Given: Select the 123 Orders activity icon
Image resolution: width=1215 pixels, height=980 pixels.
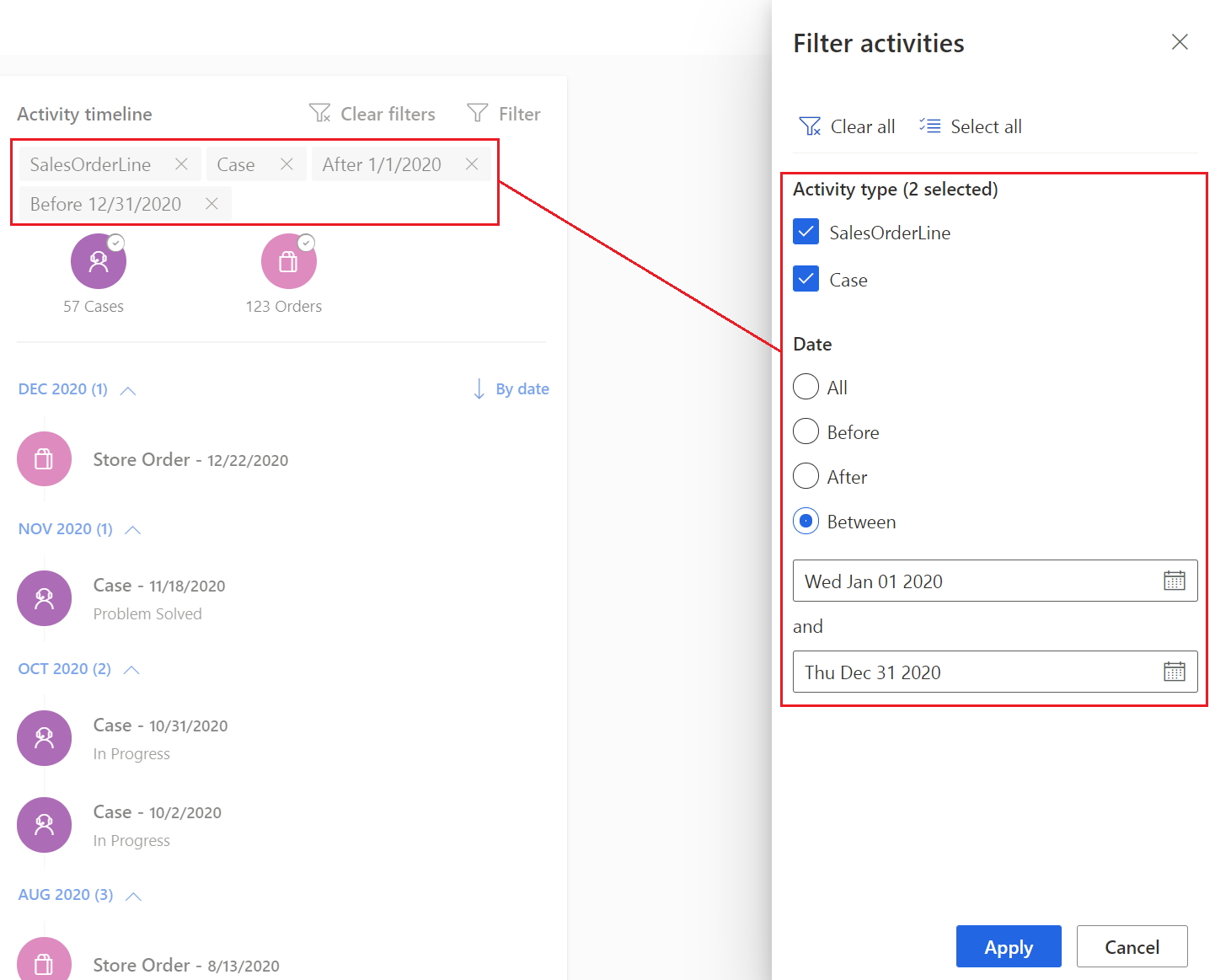Looking at the screenshot, I should (x=288, y=261).
